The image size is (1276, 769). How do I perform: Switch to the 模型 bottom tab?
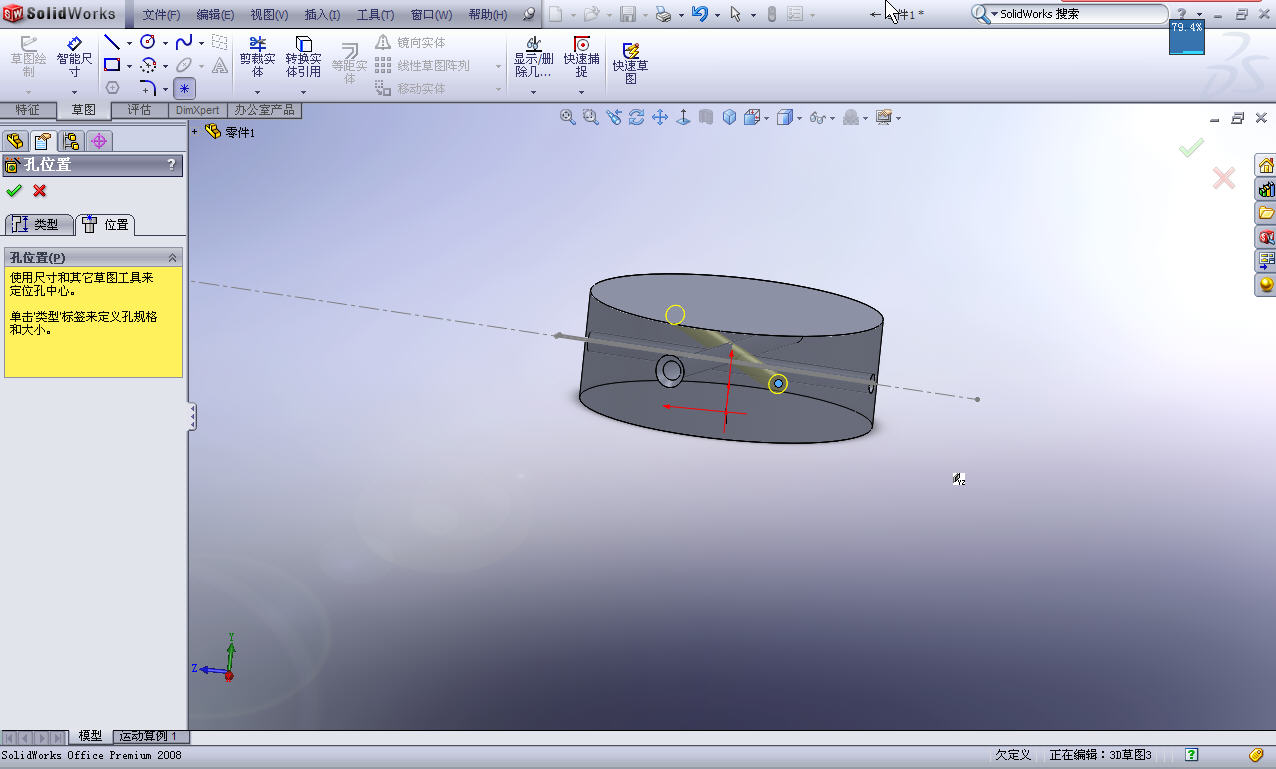pos(90,736)
